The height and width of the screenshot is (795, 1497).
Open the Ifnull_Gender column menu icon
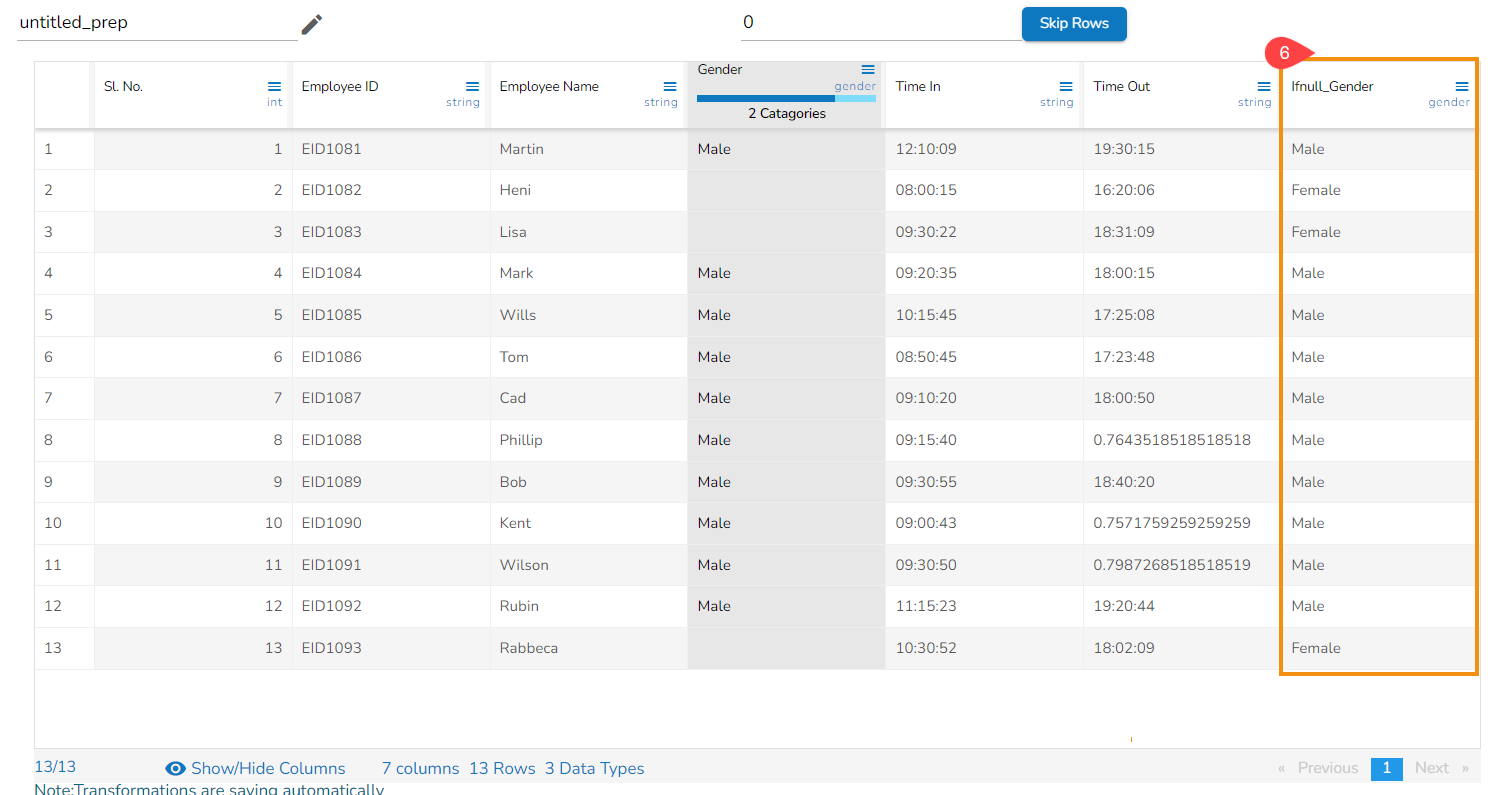pos(1462,87)
